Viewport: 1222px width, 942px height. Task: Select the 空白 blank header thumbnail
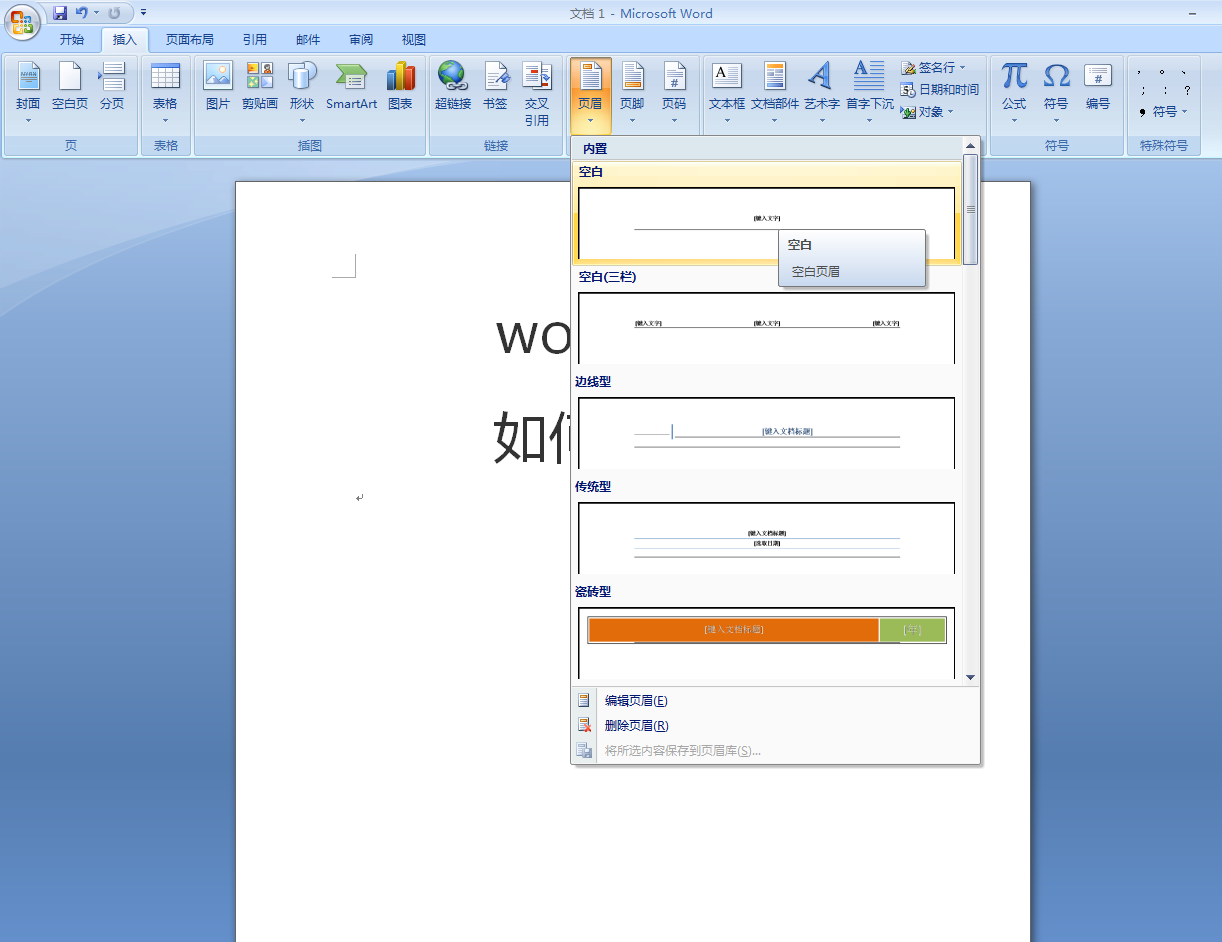tap(766, 223)
